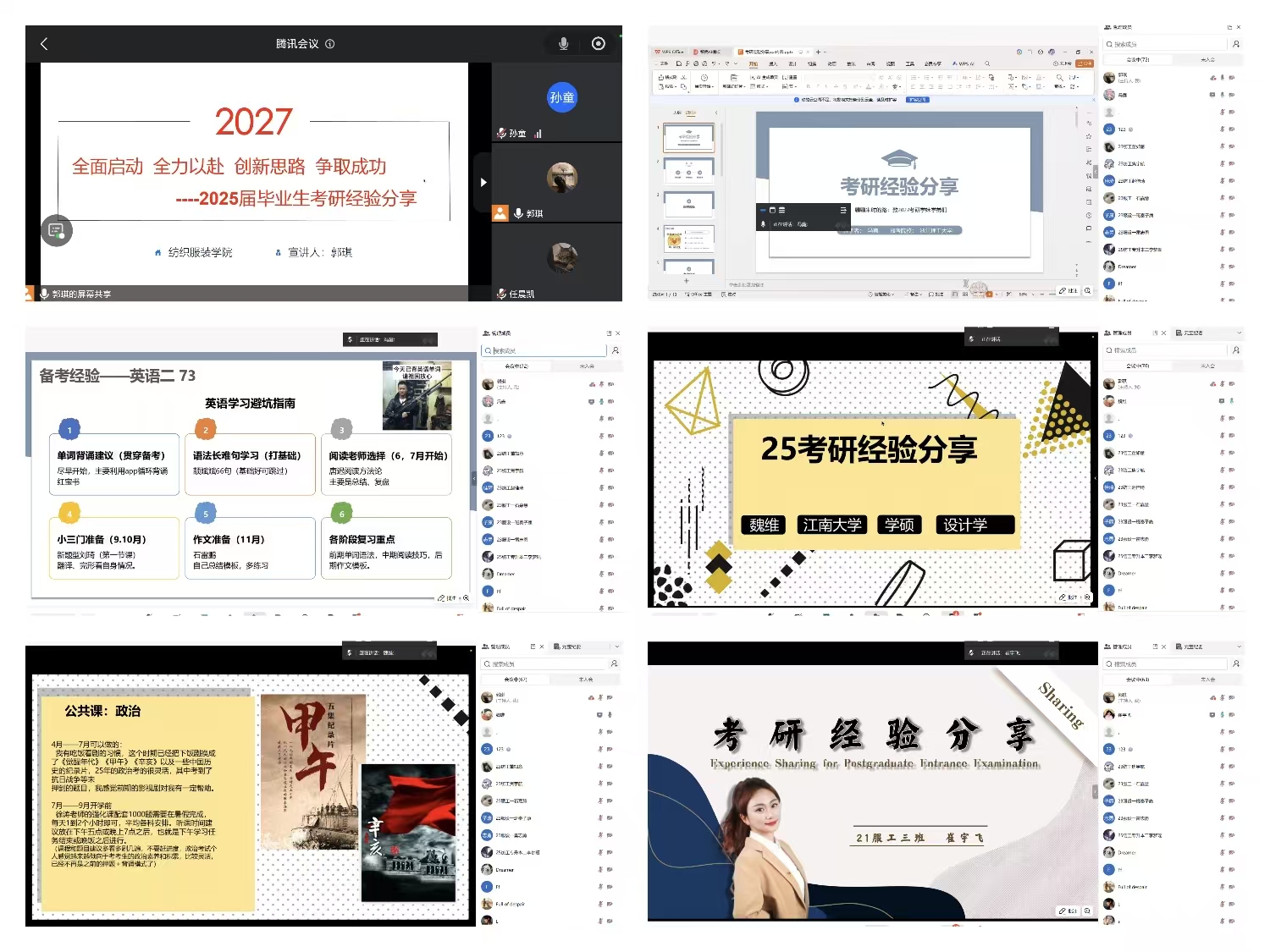The image size is (1270, 952).
Task: Open meeting info icon beside 腾讯会议 title
Action: click(330, 44)
